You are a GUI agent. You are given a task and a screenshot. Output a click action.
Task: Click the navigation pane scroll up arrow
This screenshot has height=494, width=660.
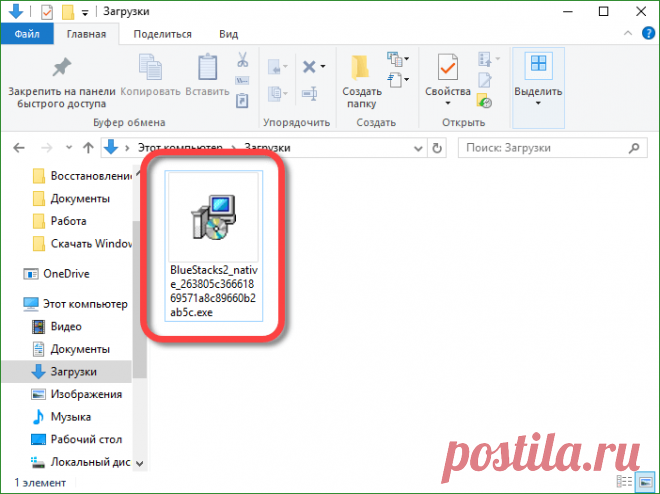(x=140, y=173)
